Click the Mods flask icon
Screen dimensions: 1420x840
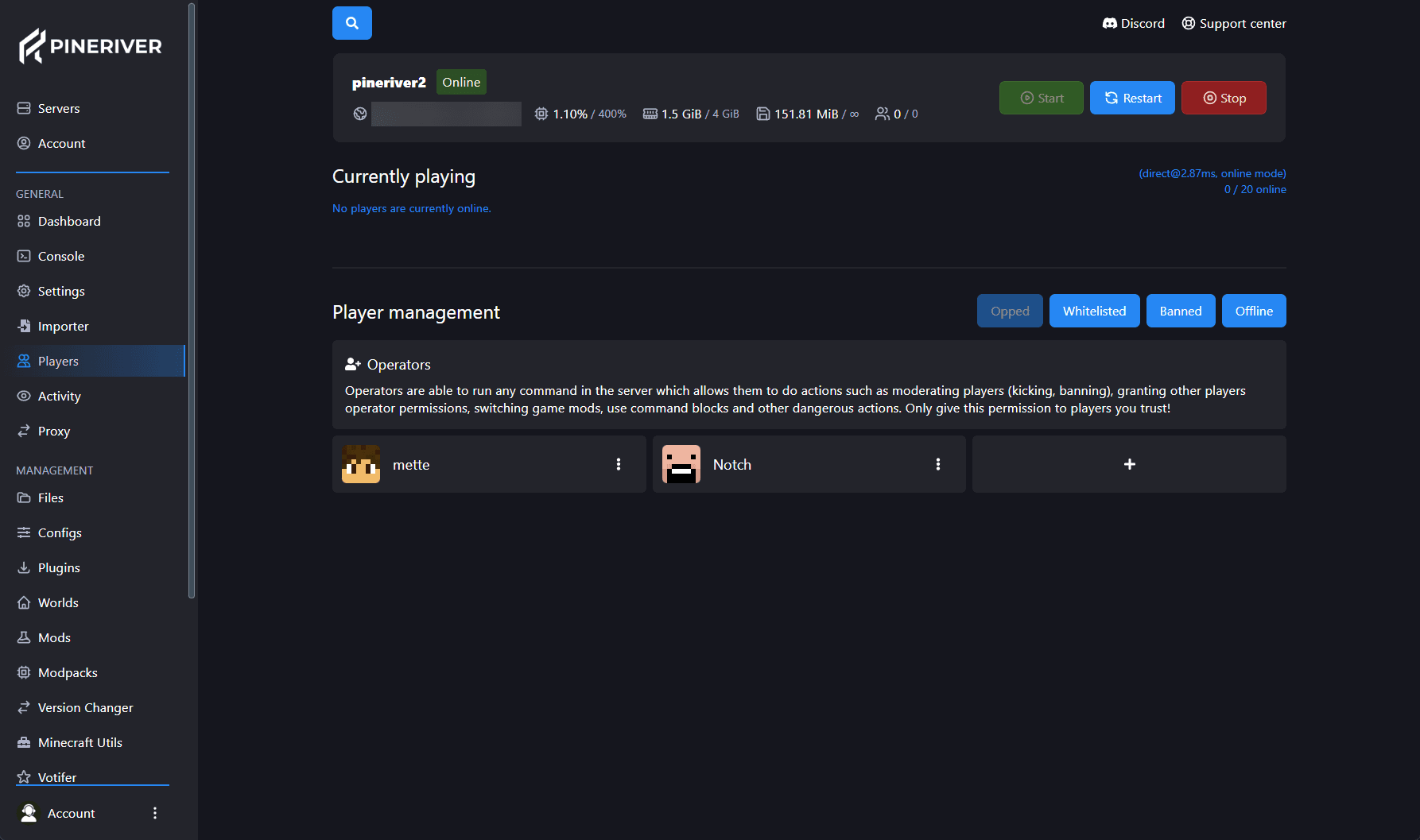pyautogui.click(x=24, y=637)
